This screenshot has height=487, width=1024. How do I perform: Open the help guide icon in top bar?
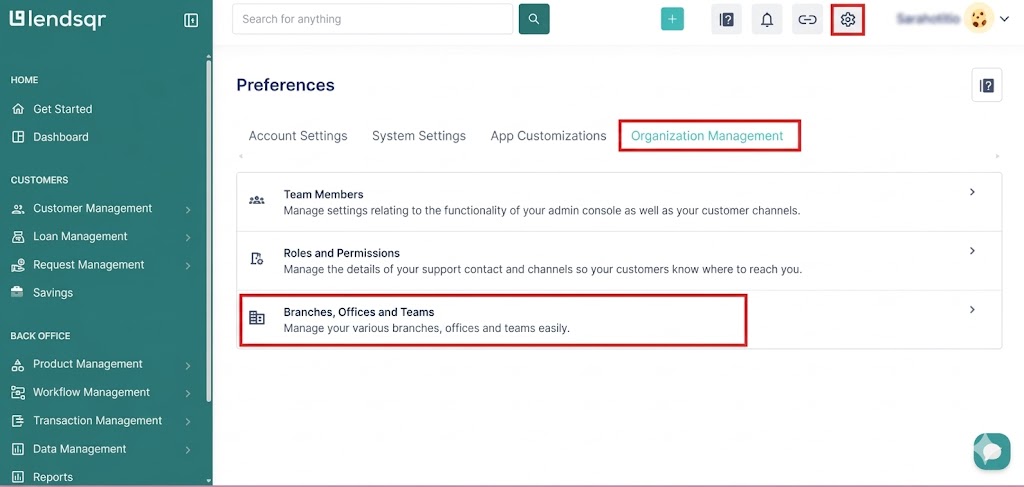coord(727,19)
